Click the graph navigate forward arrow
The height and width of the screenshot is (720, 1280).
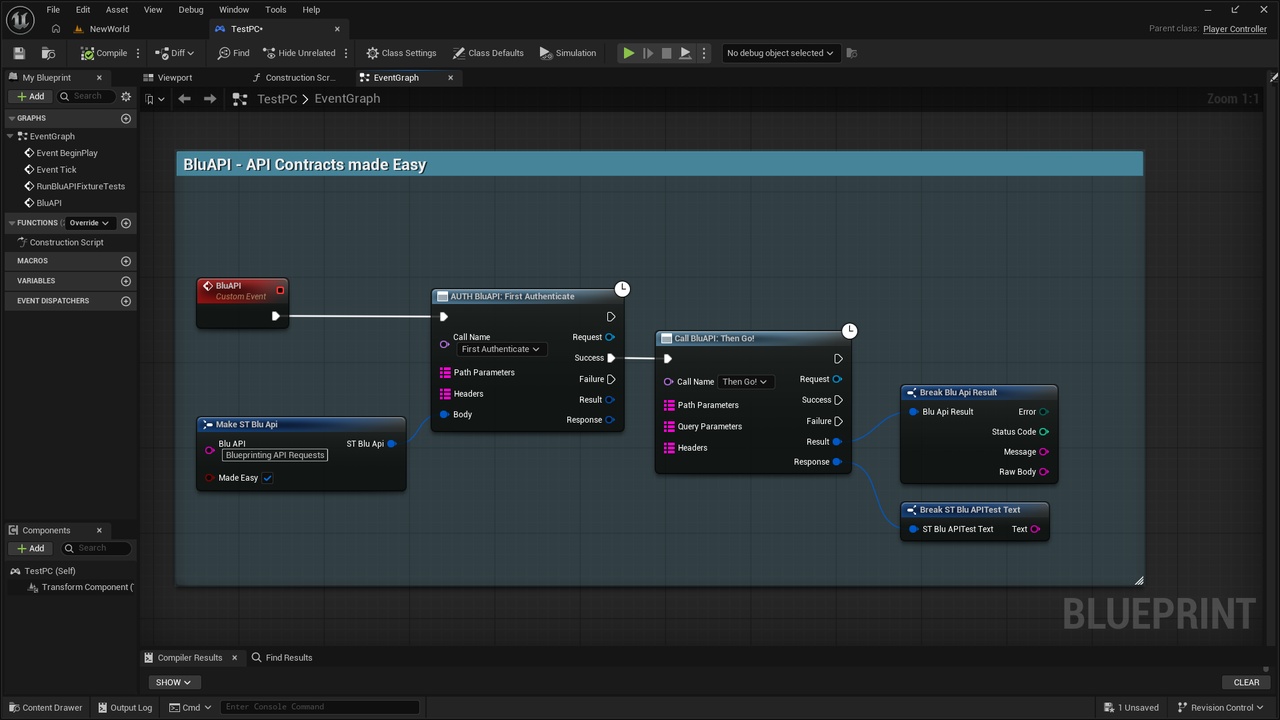(x=210, y=99)
